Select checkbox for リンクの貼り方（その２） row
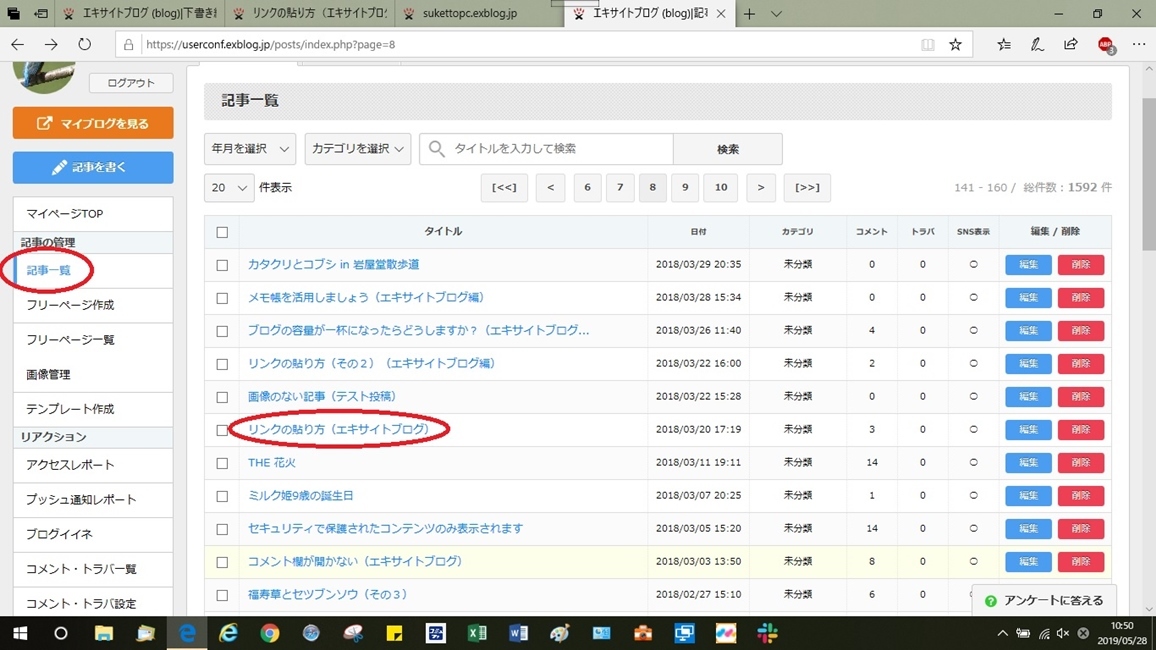 click(x=222, y=364)
